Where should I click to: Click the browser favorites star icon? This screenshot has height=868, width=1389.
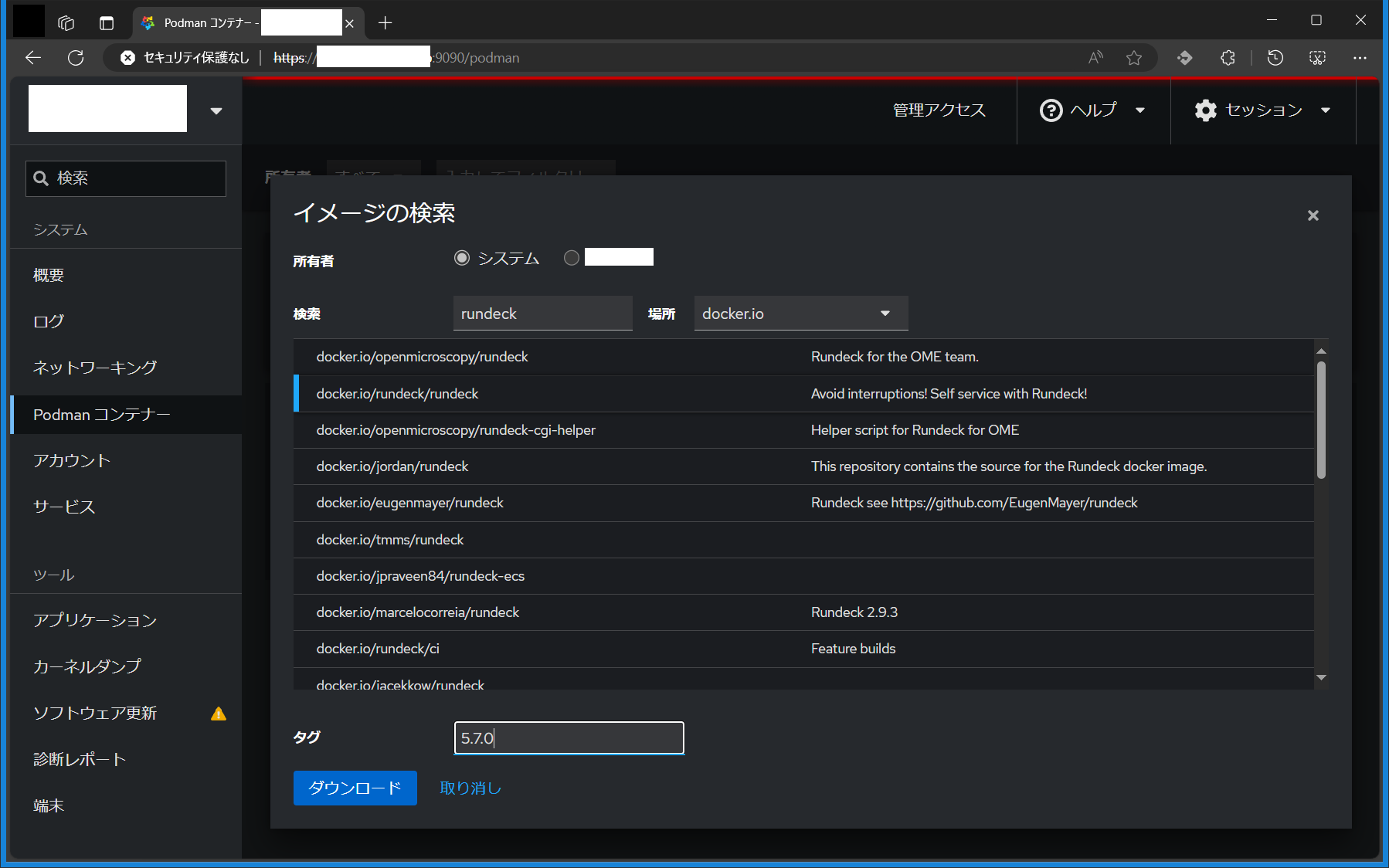pyautogui.click(x=1134, y=57)
